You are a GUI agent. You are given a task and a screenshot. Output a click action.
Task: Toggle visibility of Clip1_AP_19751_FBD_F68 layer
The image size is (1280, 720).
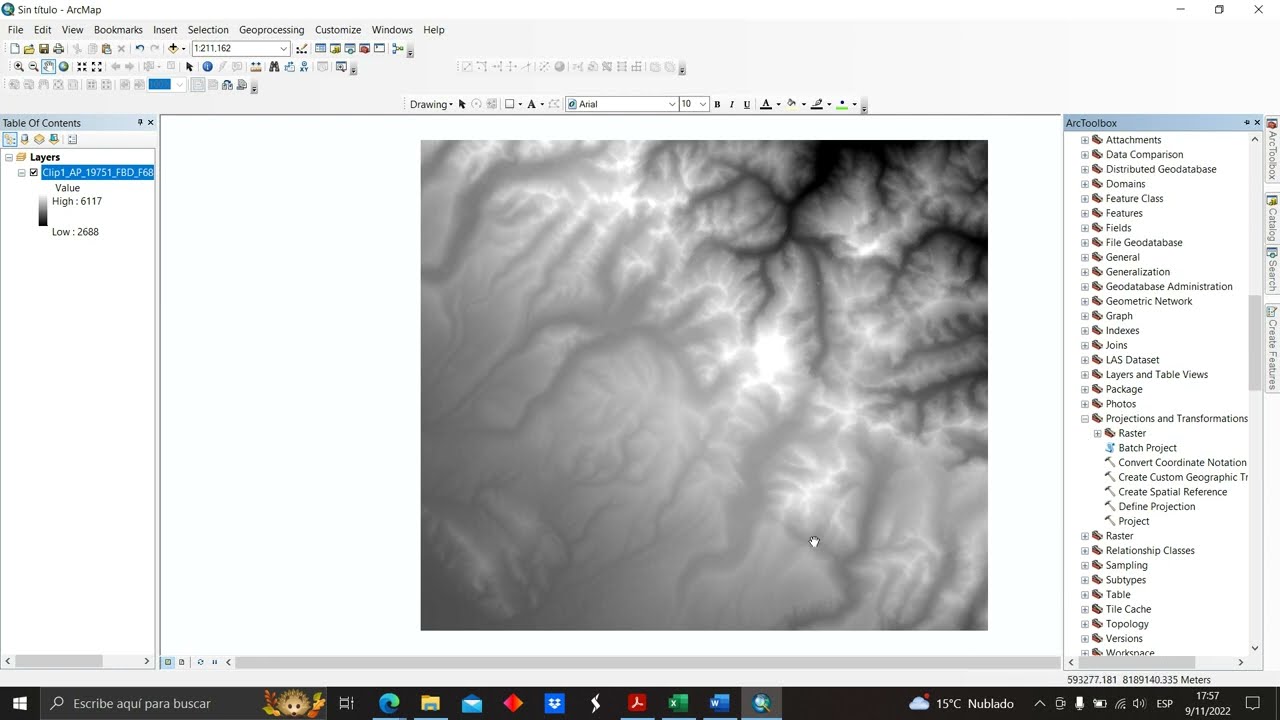click(34, 172)
